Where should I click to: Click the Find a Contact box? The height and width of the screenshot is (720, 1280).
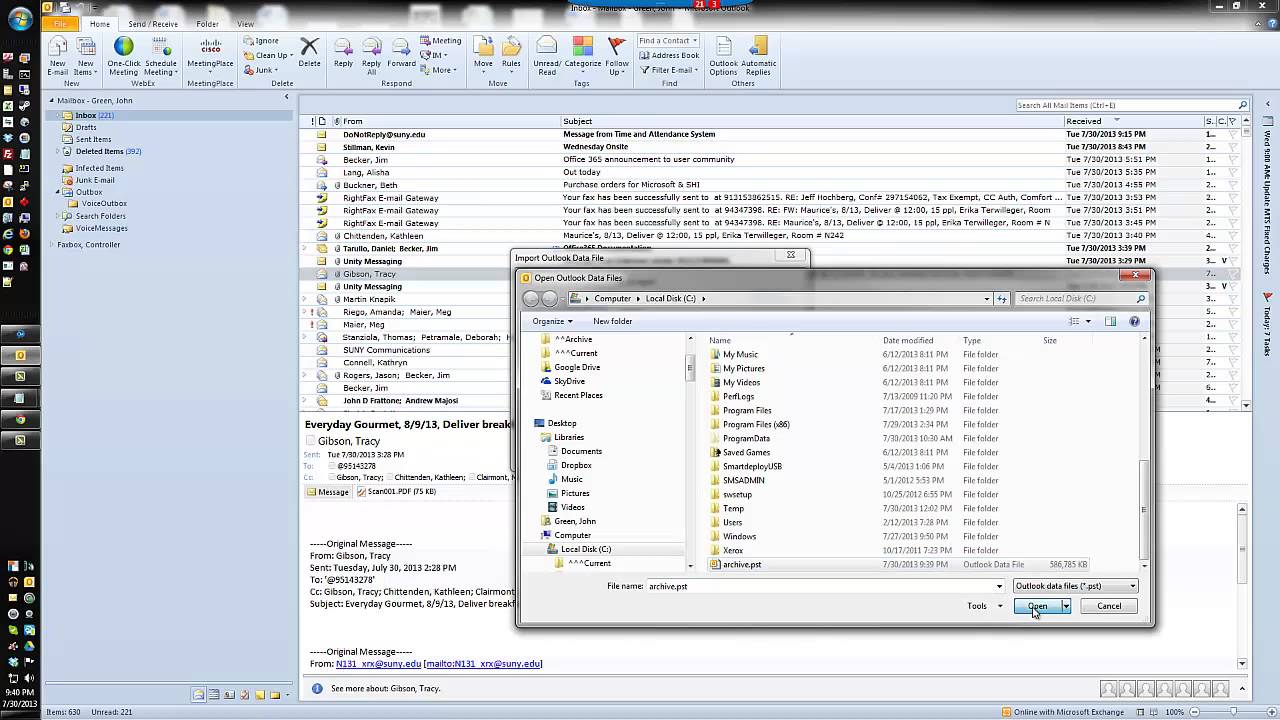point(669,41)
